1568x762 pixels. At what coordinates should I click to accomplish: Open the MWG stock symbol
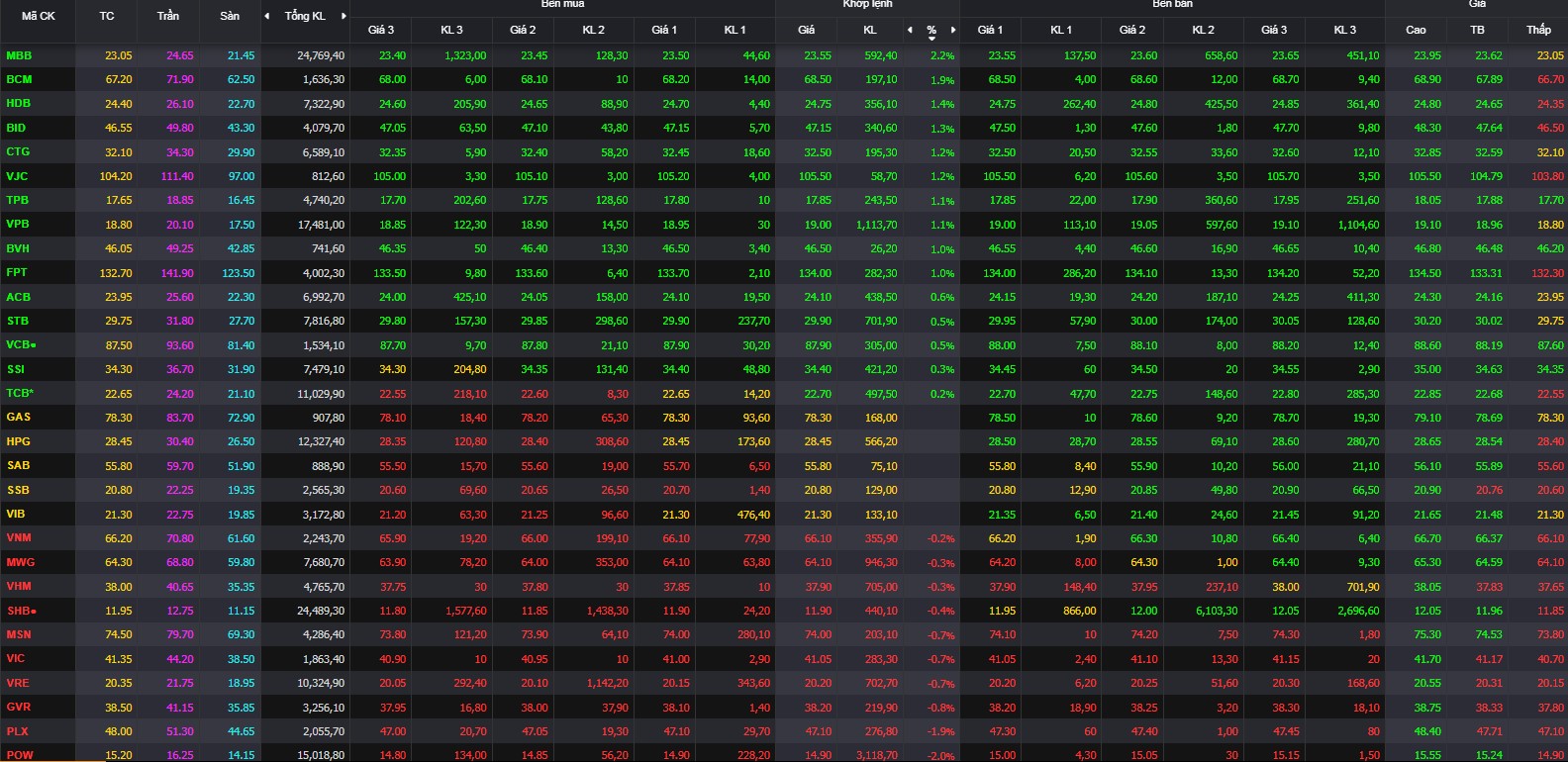pyautogui.click(x=20, y=562)
